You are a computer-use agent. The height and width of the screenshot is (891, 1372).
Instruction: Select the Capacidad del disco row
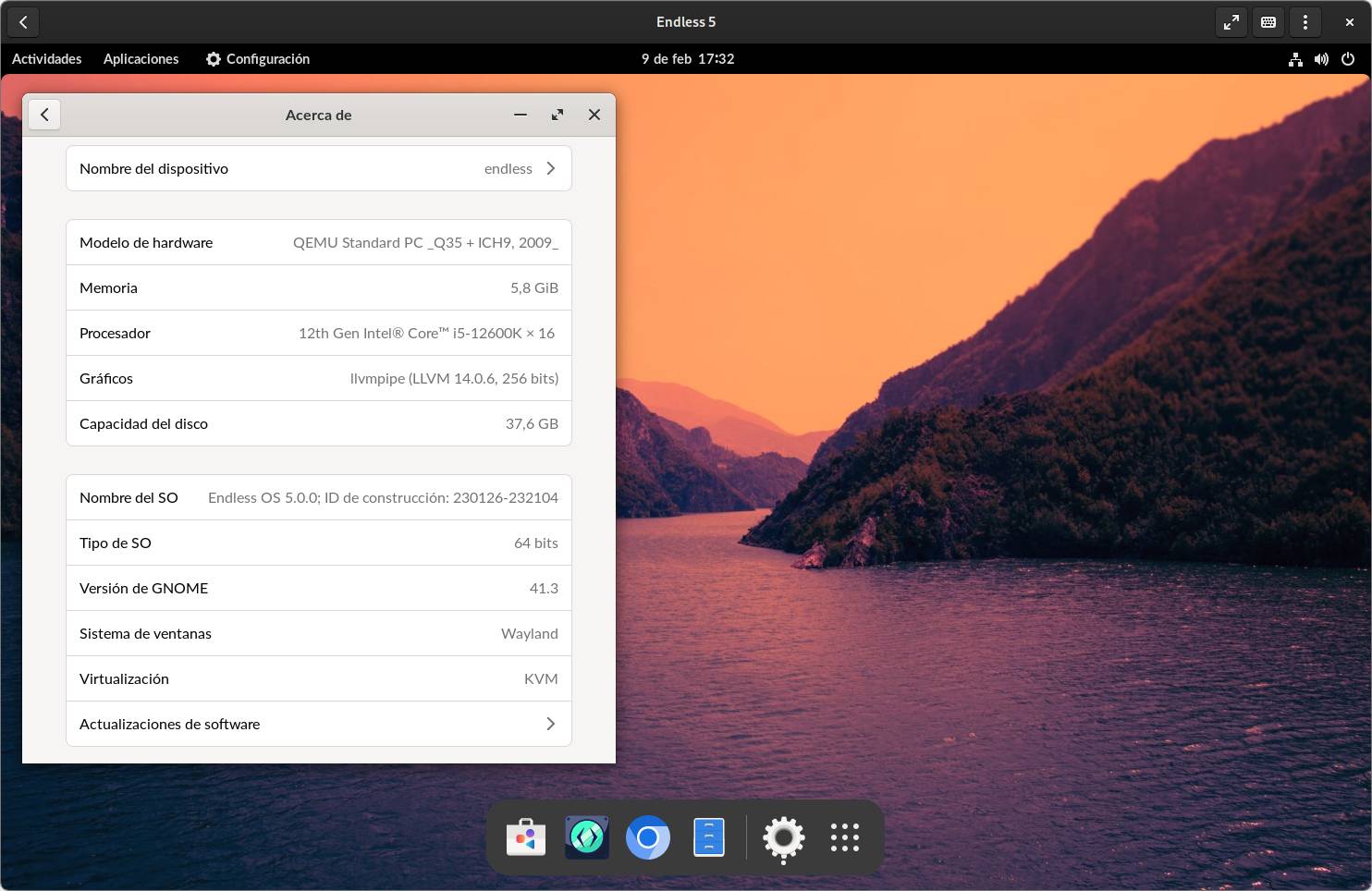coord(319,423)
